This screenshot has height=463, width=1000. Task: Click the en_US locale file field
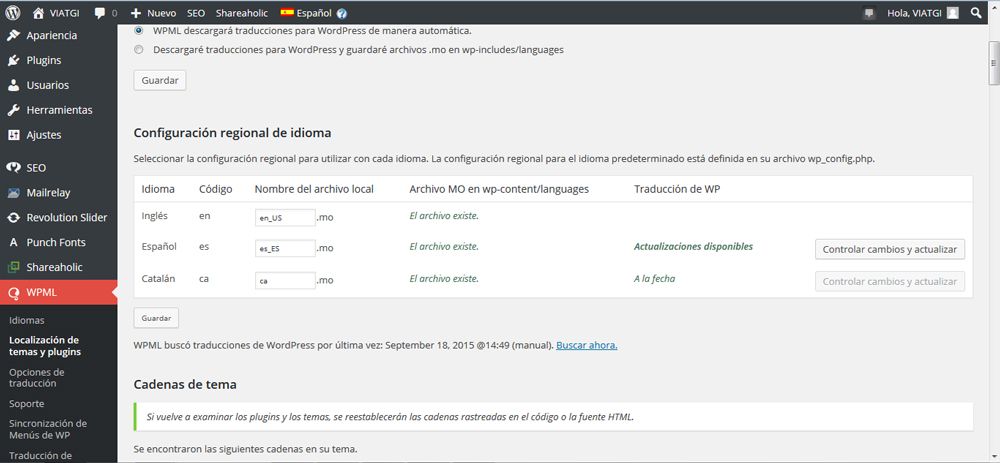click(x=285, y=217)
